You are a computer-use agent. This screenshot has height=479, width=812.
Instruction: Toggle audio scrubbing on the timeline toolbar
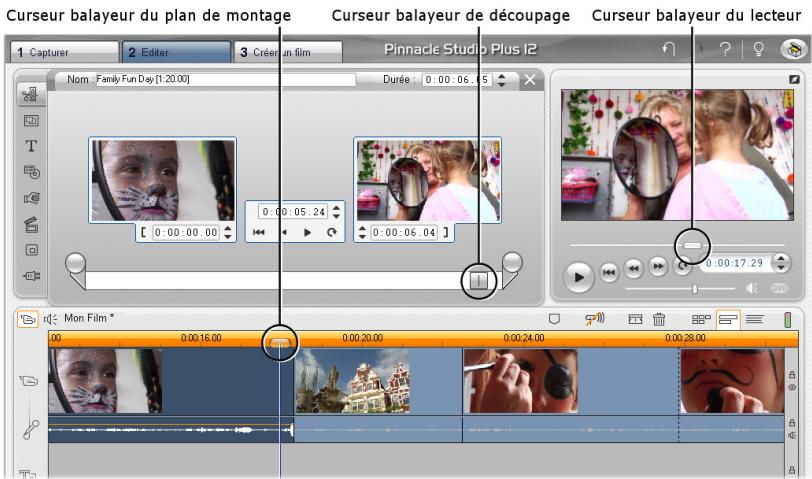tap(594, 319)
